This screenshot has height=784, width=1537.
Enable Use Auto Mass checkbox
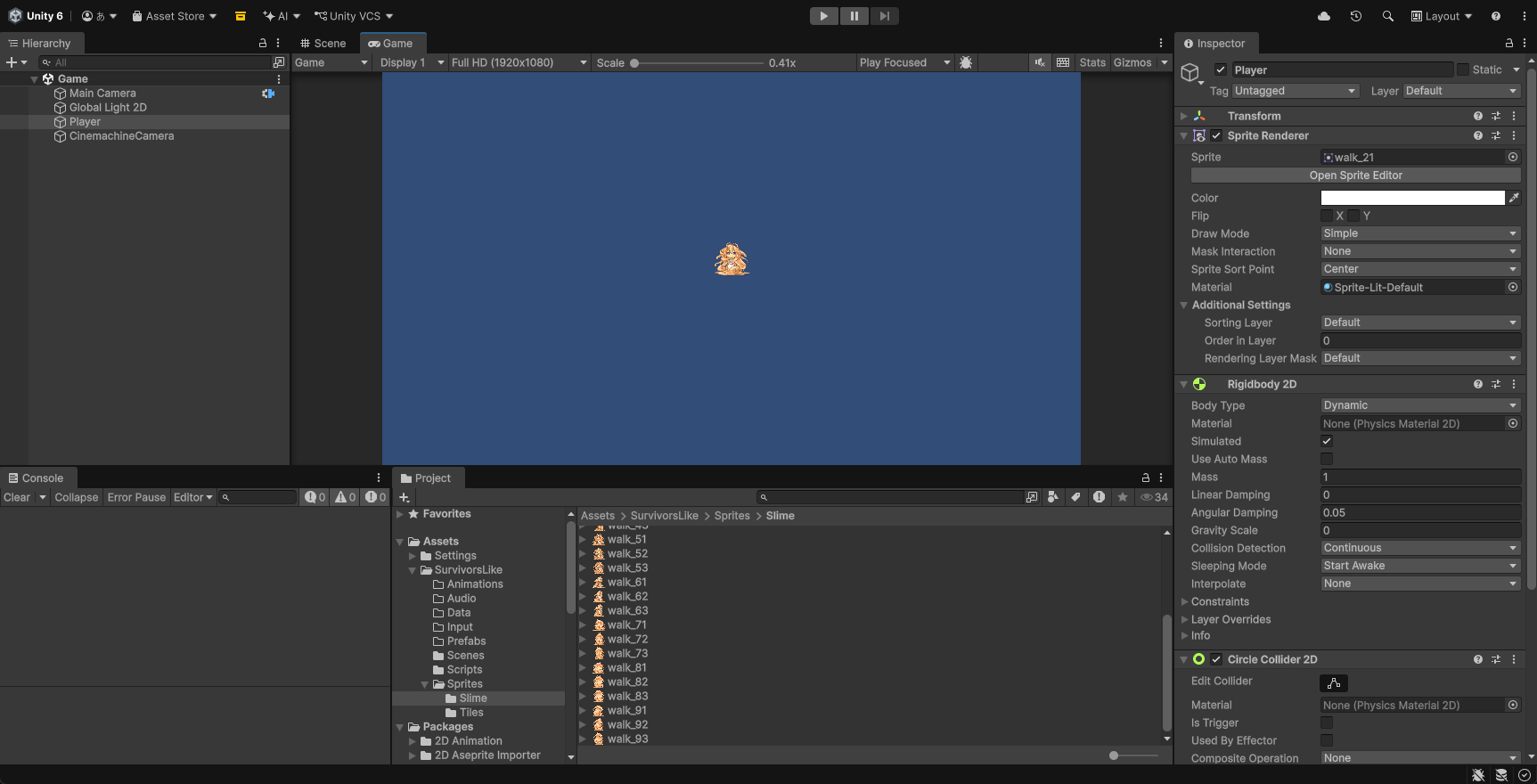1327,459
